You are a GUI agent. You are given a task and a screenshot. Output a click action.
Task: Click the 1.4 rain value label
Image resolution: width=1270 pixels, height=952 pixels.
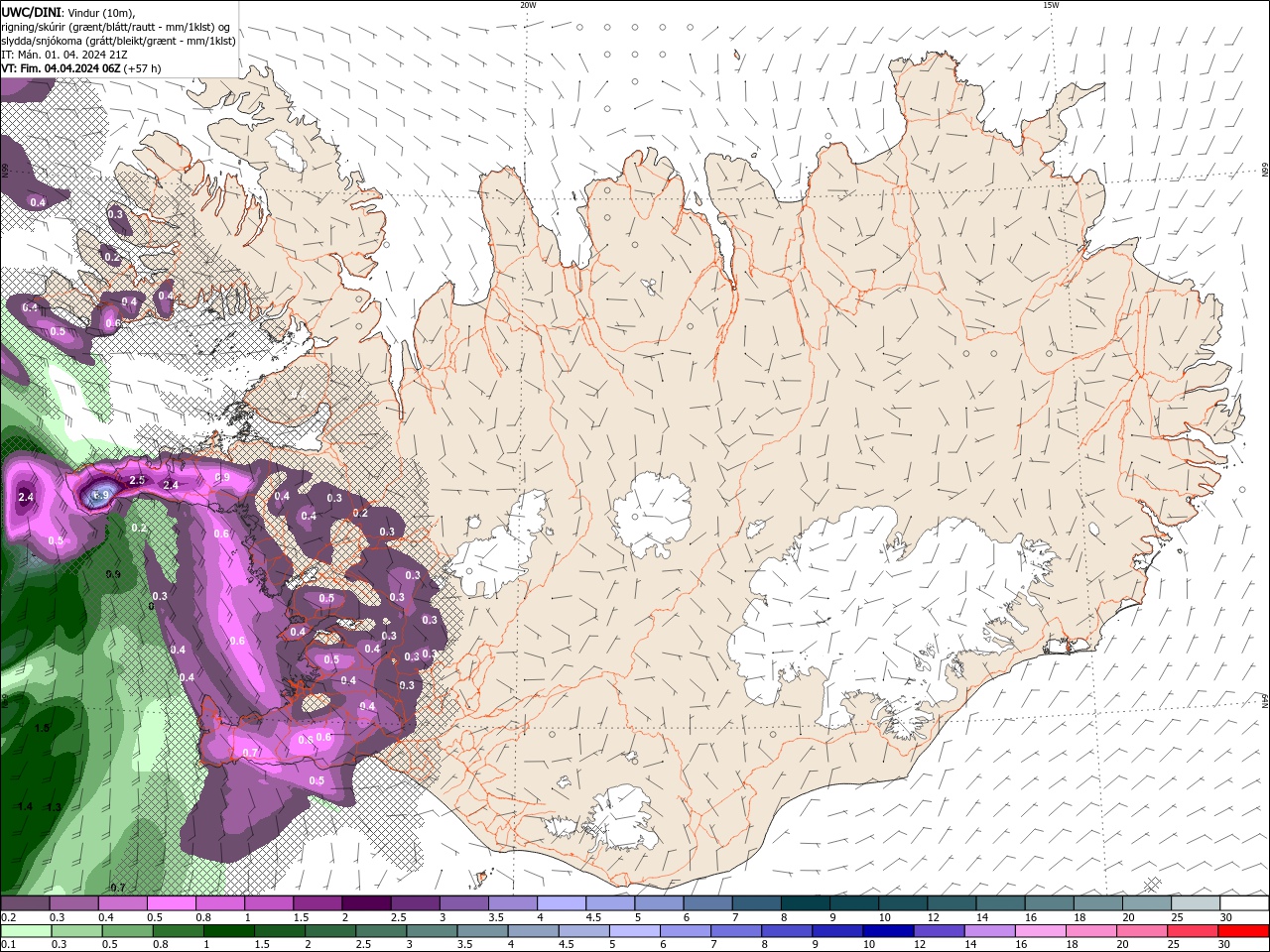click(25, 807)
